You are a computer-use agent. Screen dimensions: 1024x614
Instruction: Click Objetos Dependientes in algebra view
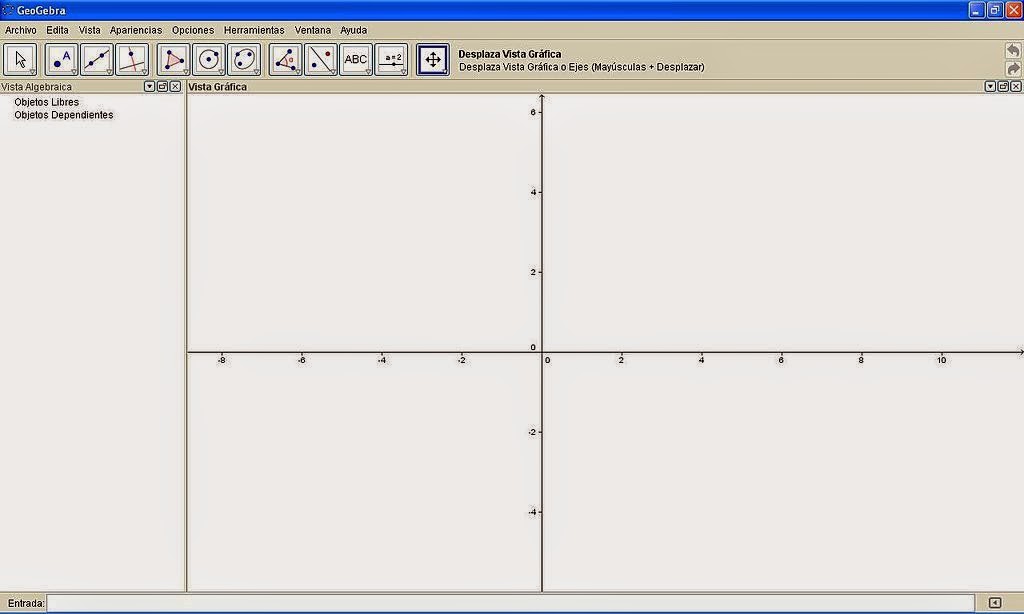[64, 115]
